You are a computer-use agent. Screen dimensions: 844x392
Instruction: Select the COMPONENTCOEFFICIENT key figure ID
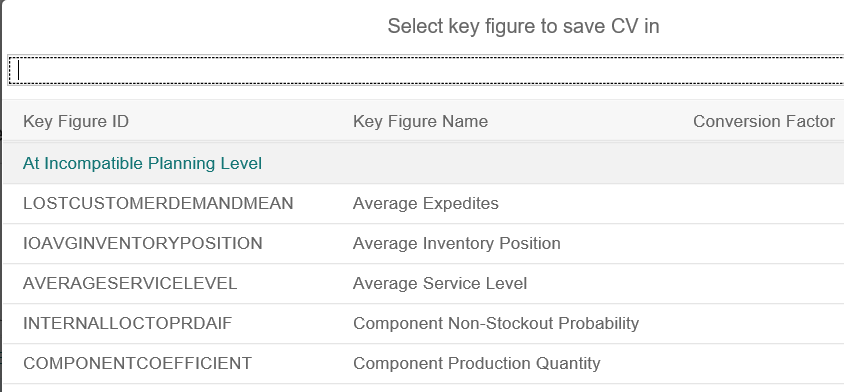137,363
